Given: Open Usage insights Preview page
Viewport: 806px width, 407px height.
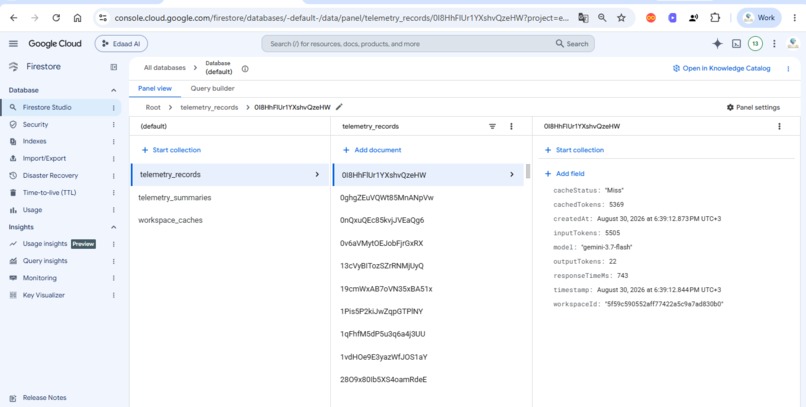Looking at the screenshot, I should pyautogui.click(x=45, y=244).
